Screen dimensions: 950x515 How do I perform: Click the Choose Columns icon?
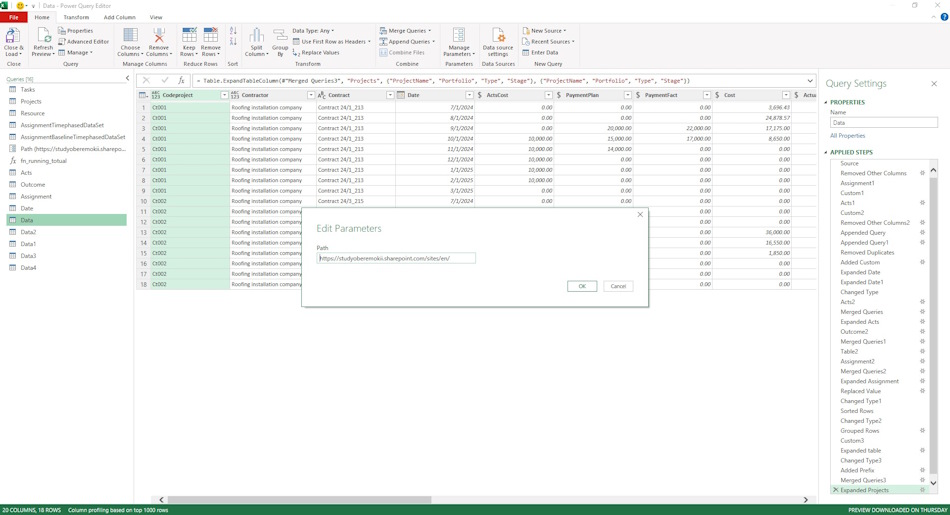pyautogui.click(x=130, y=35)
